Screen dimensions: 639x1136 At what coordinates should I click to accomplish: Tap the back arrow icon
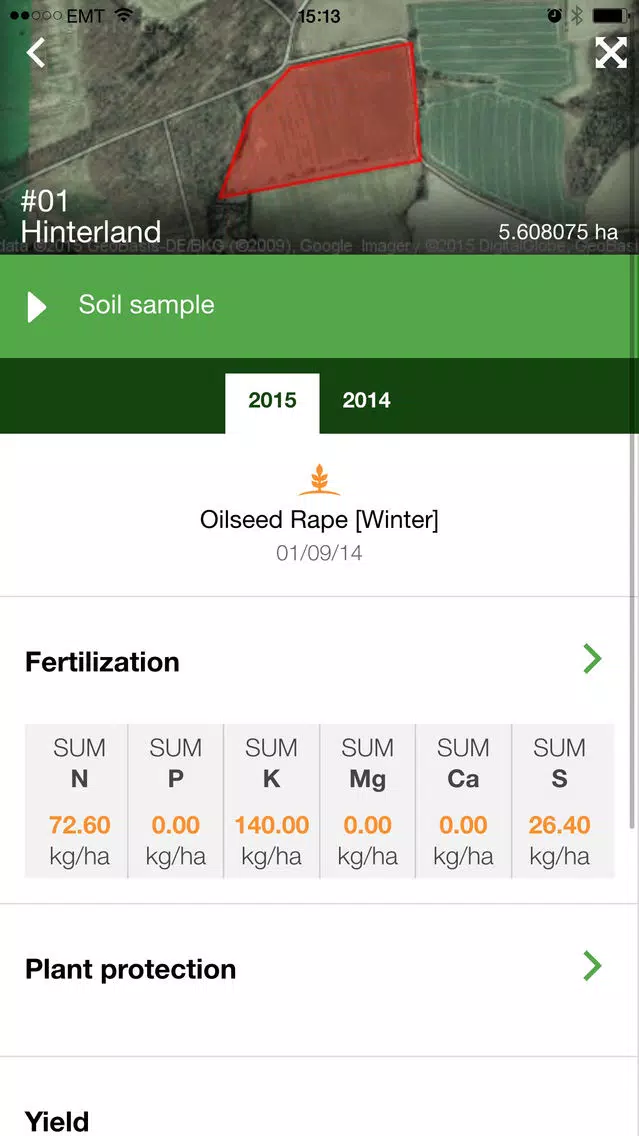[36, 53]
